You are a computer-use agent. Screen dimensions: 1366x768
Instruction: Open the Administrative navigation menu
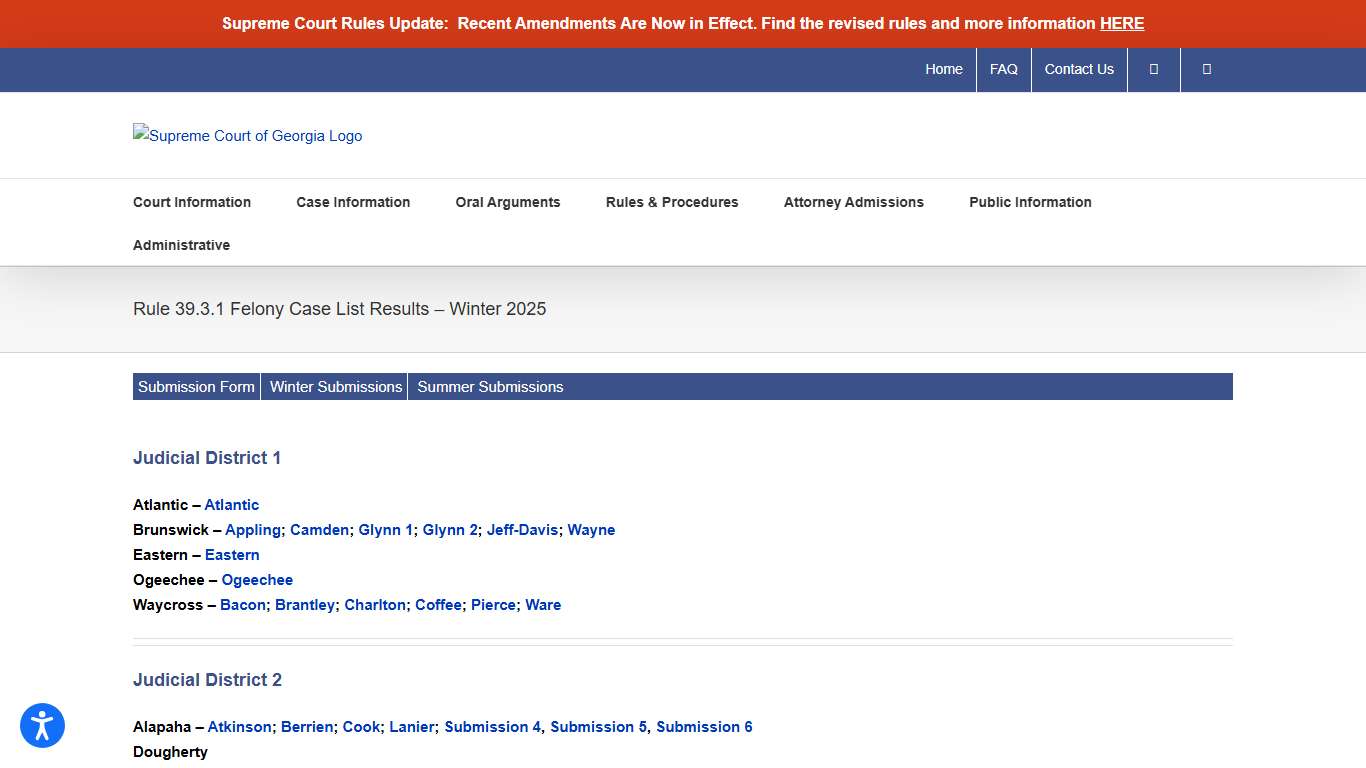(x=181, y=245)
